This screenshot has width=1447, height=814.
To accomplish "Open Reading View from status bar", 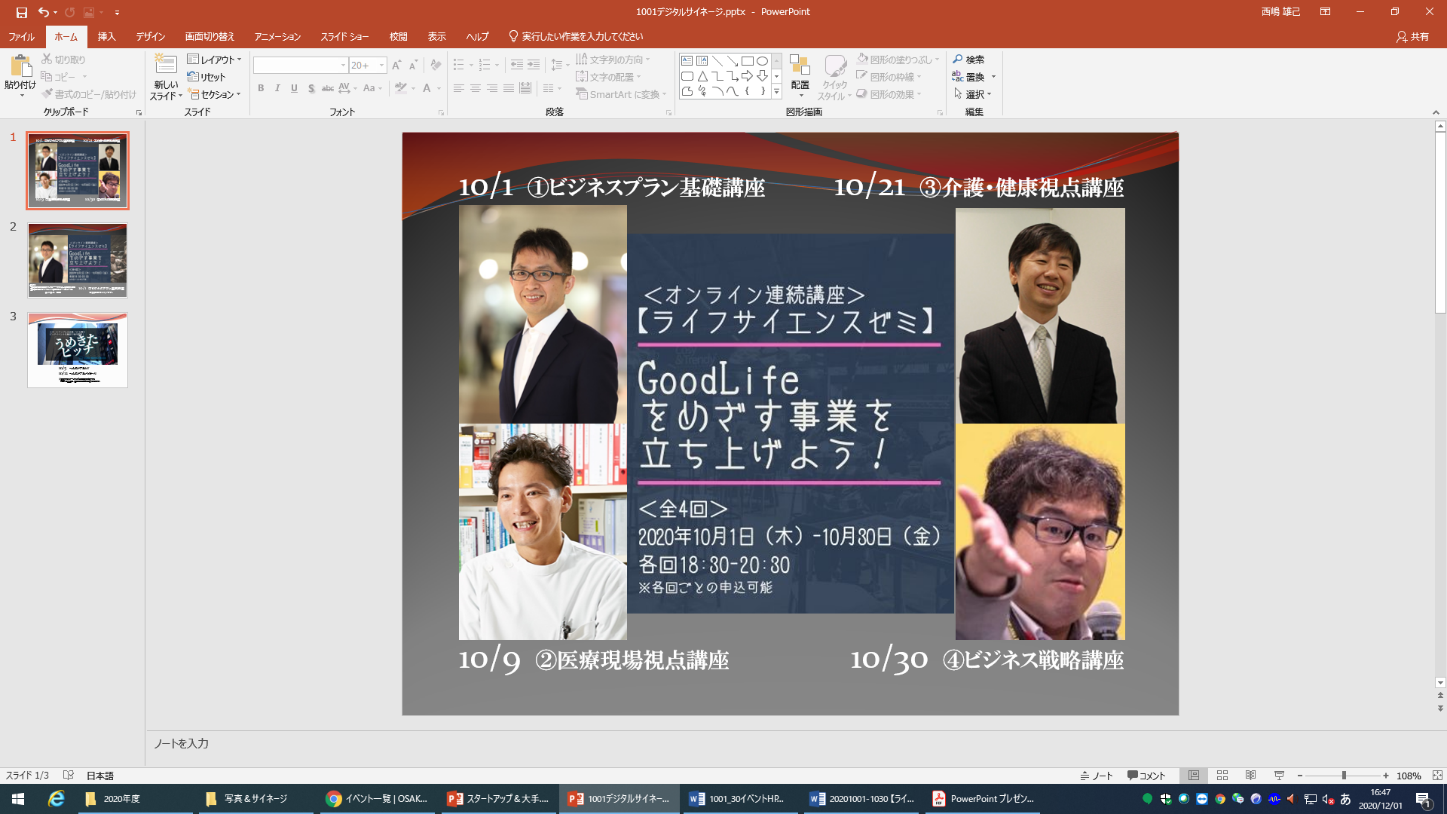I will (1250, 776).
